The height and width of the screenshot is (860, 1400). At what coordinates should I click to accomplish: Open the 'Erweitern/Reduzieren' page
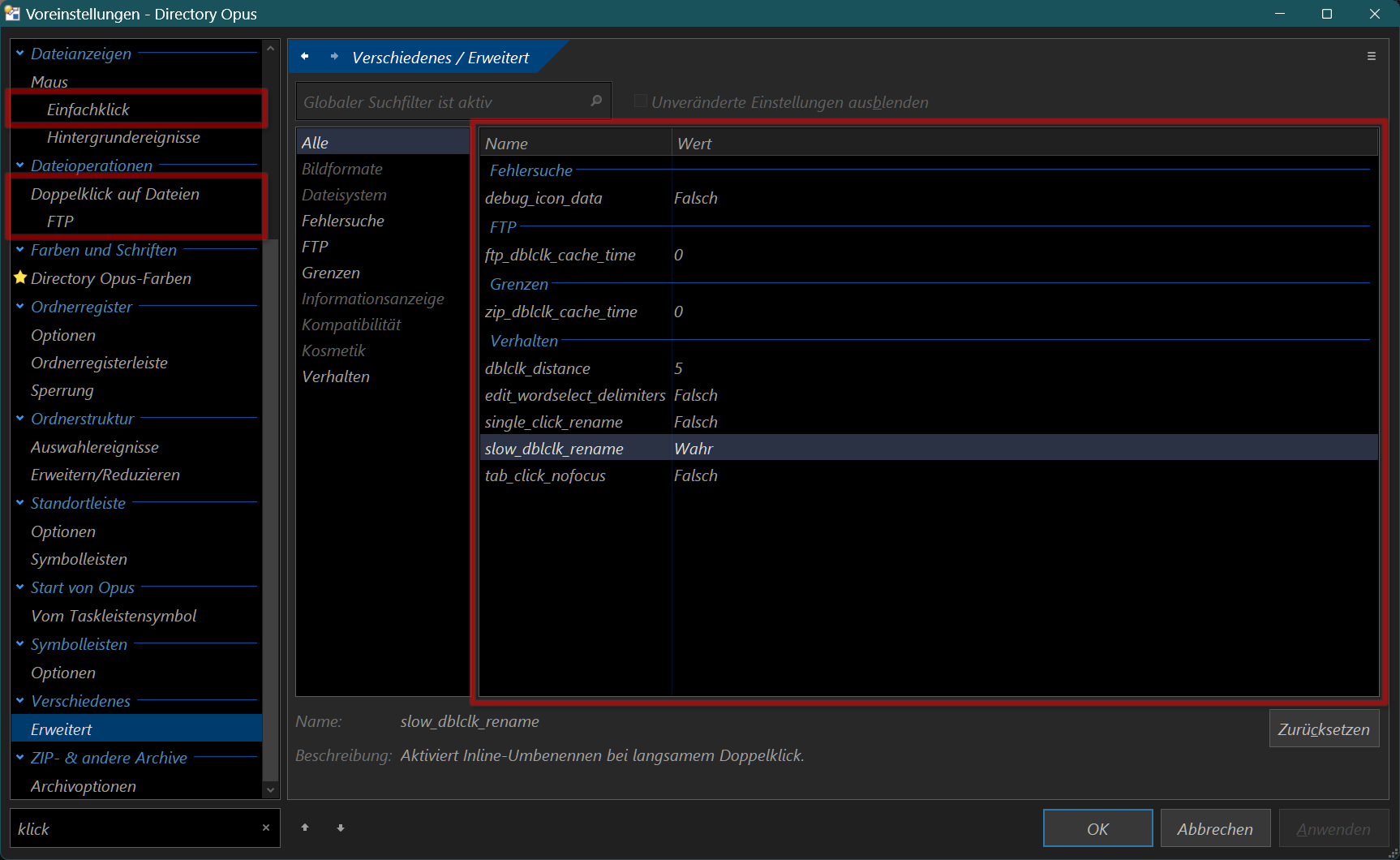tap(136, 475)
